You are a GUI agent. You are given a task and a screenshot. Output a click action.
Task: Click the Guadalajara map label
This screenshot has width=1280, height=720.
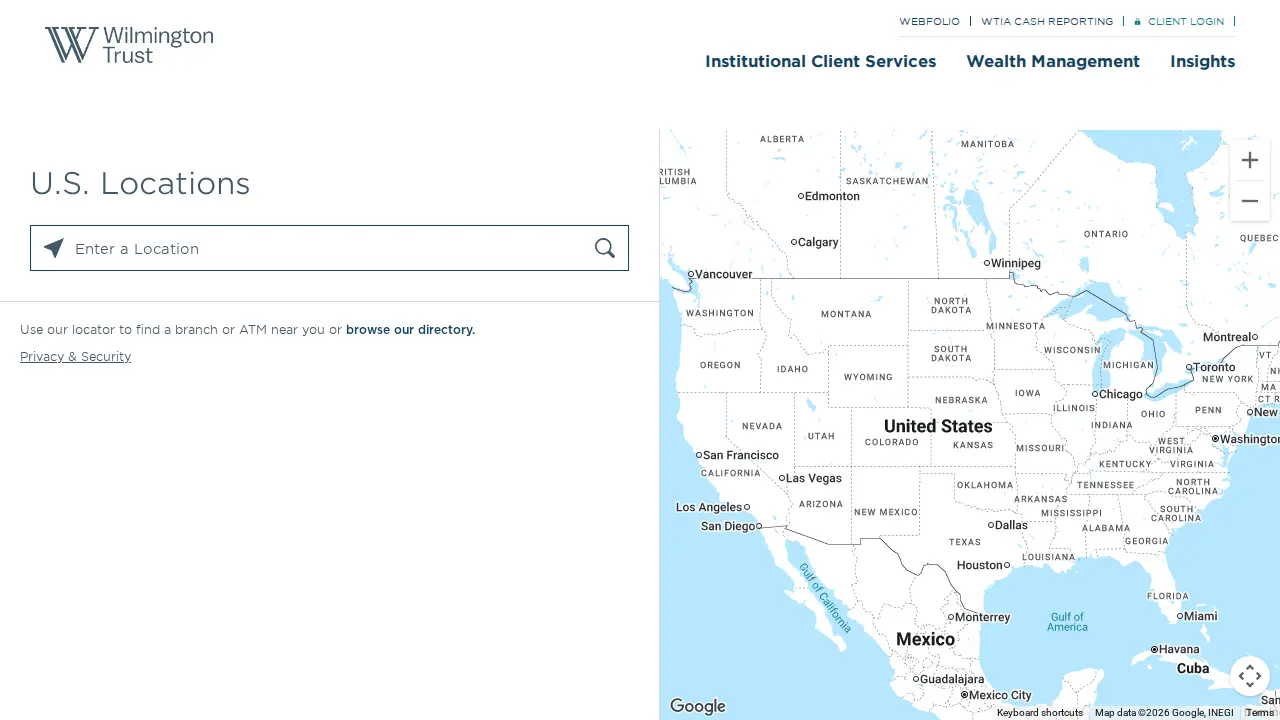point(952,679)
